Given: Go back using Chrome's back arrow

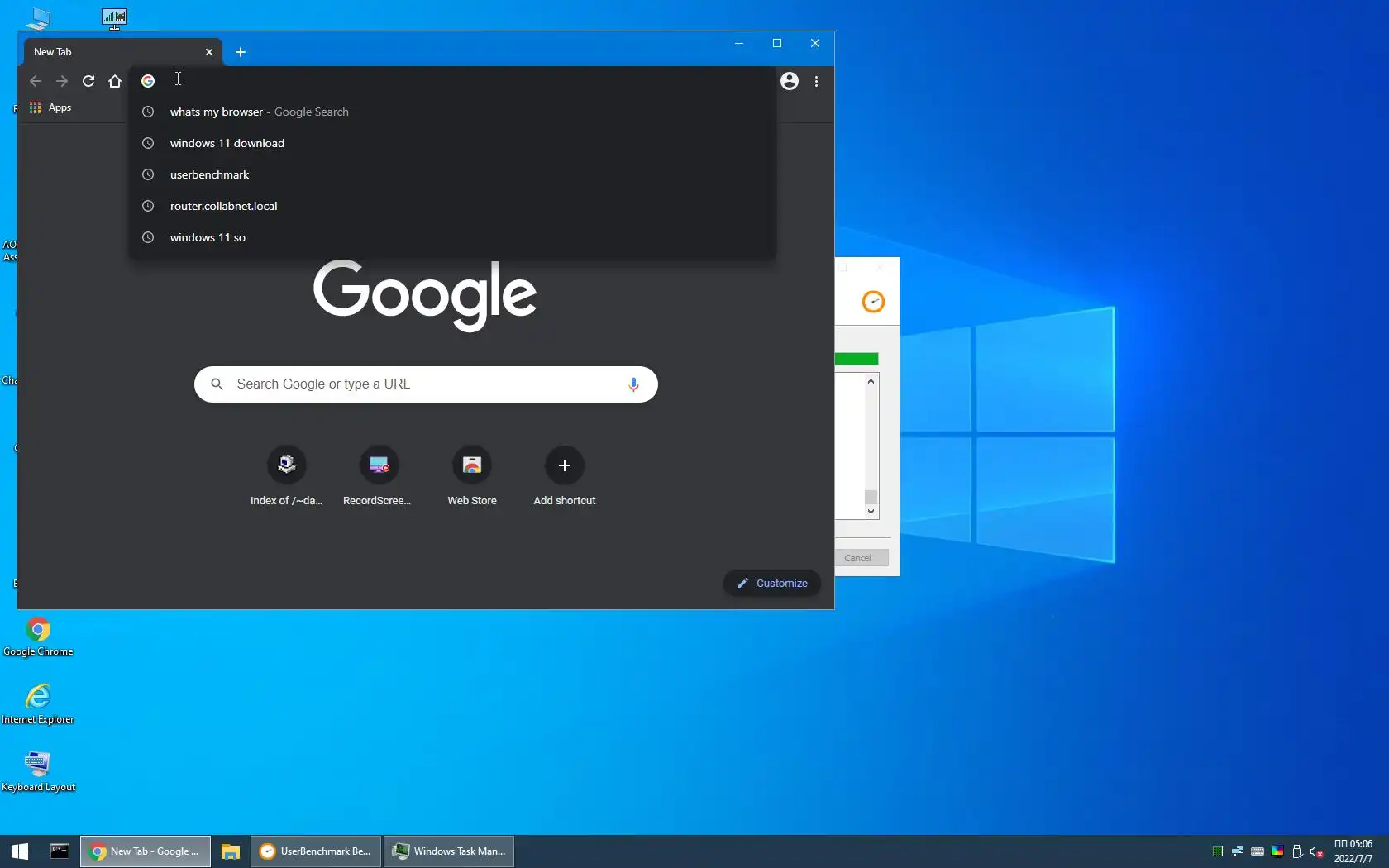Looking at the screenshot, I should click(36, 81).
